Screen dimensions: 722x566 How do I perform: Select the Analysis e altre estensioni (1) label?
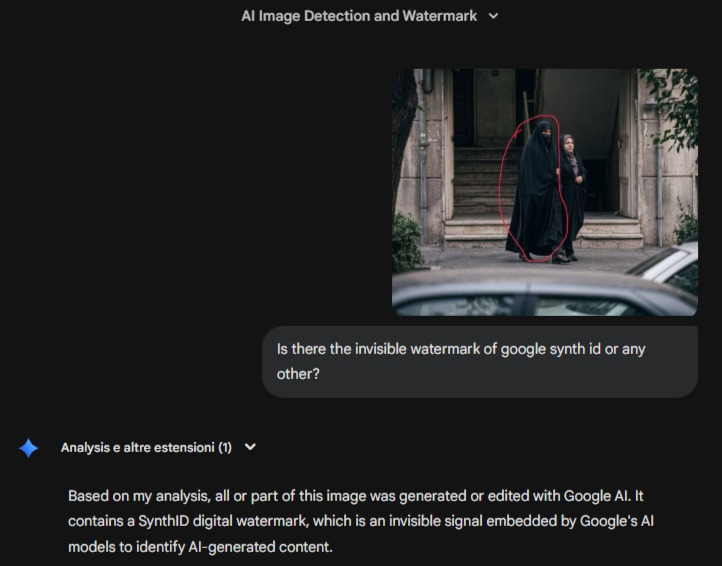[146, 447]
